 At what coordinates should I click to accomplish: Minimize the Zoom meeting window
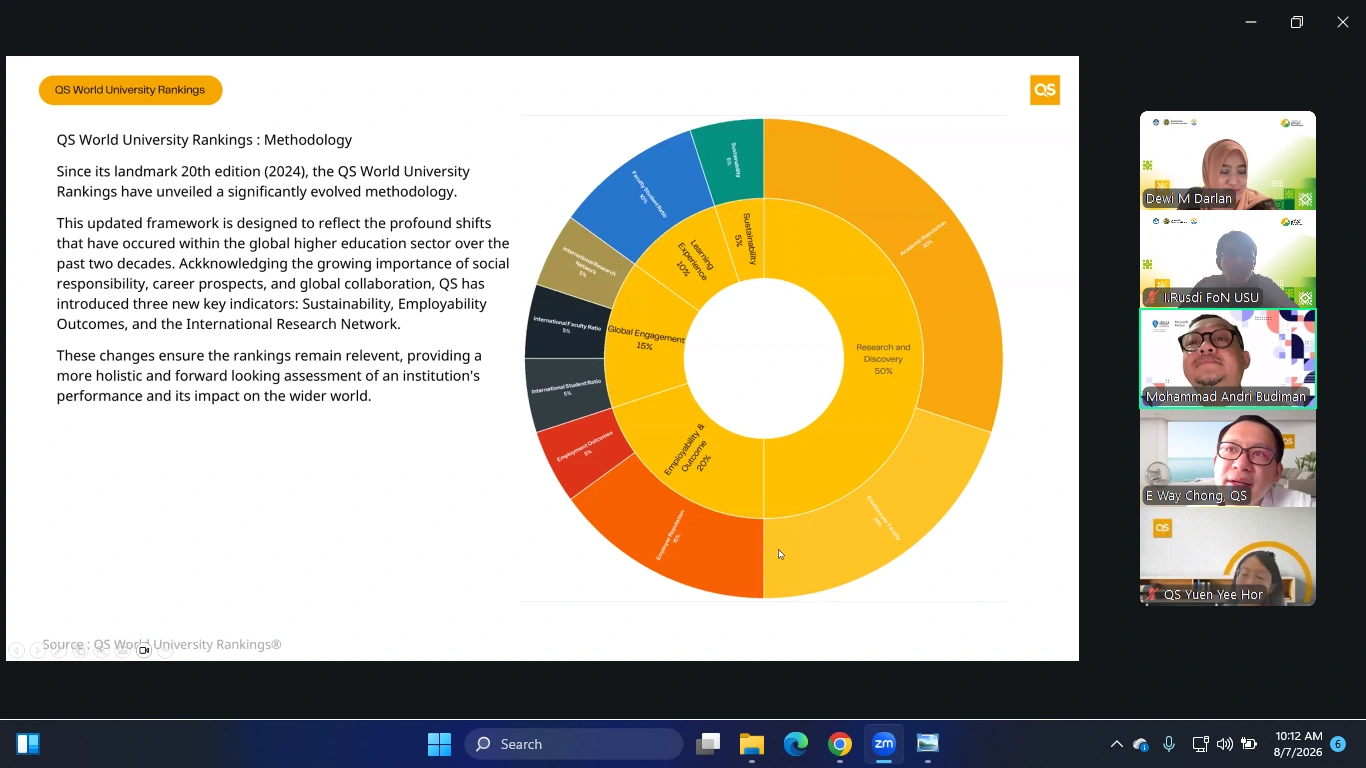point(1251,22)
